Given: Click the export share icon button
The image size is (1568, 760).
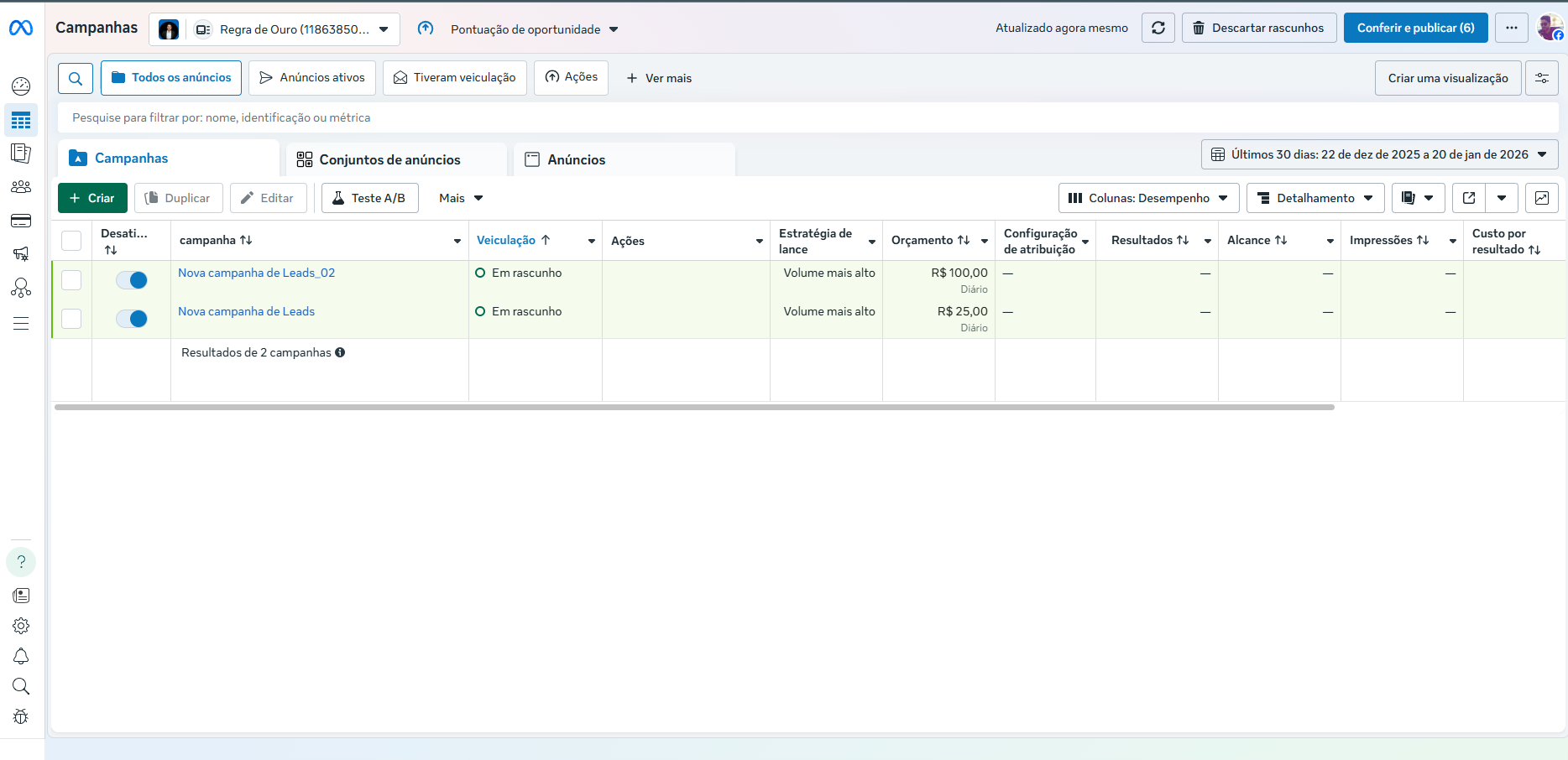Looking at the screenshot, I should click(1469, 198).
